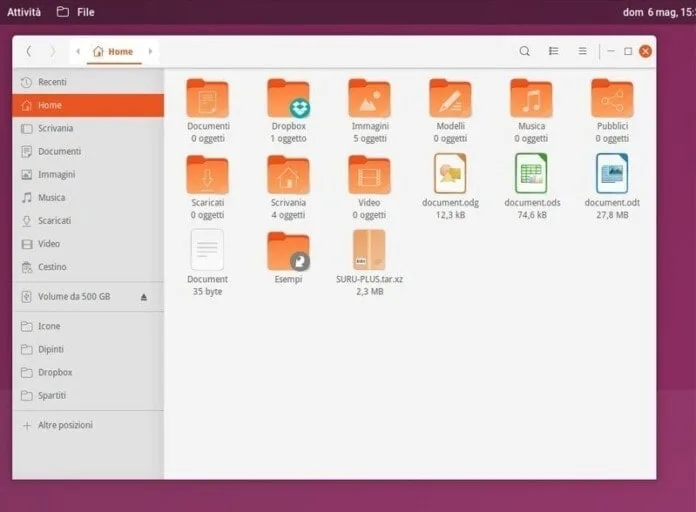The width and height of the screenshot is (696, 512).
Task: Select Cestino in the sidebar
Action: coord(52,267)
